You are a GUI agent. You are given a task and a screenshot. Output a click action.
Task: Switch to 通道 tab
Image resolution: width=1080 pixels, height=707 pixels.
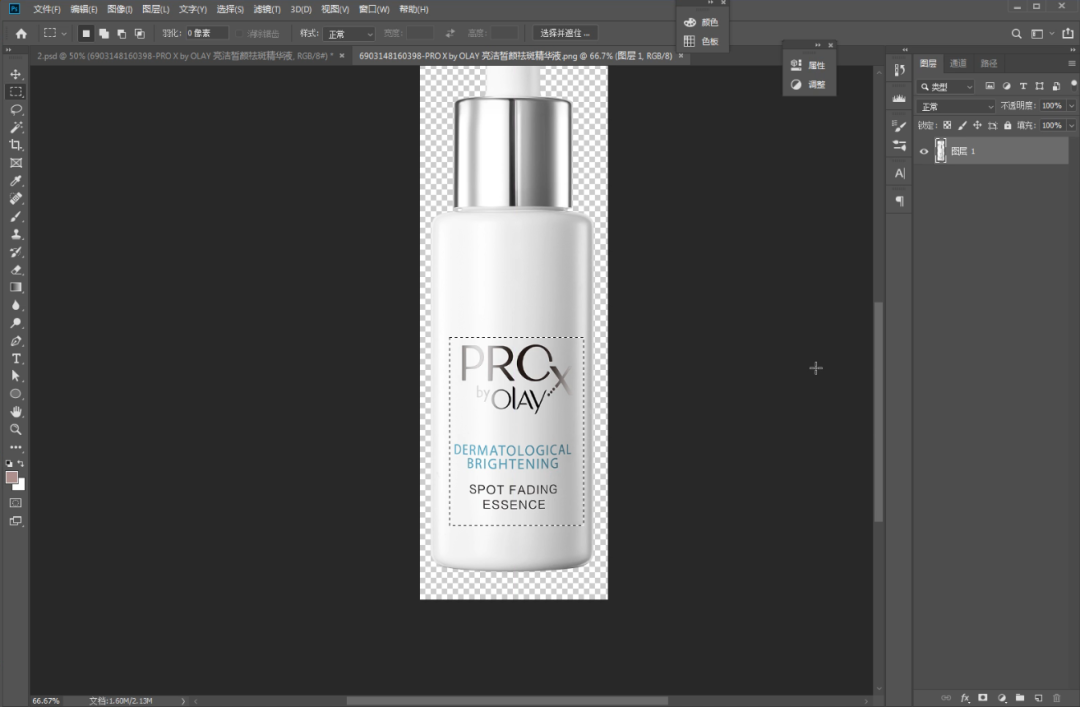tap(958, 63)
